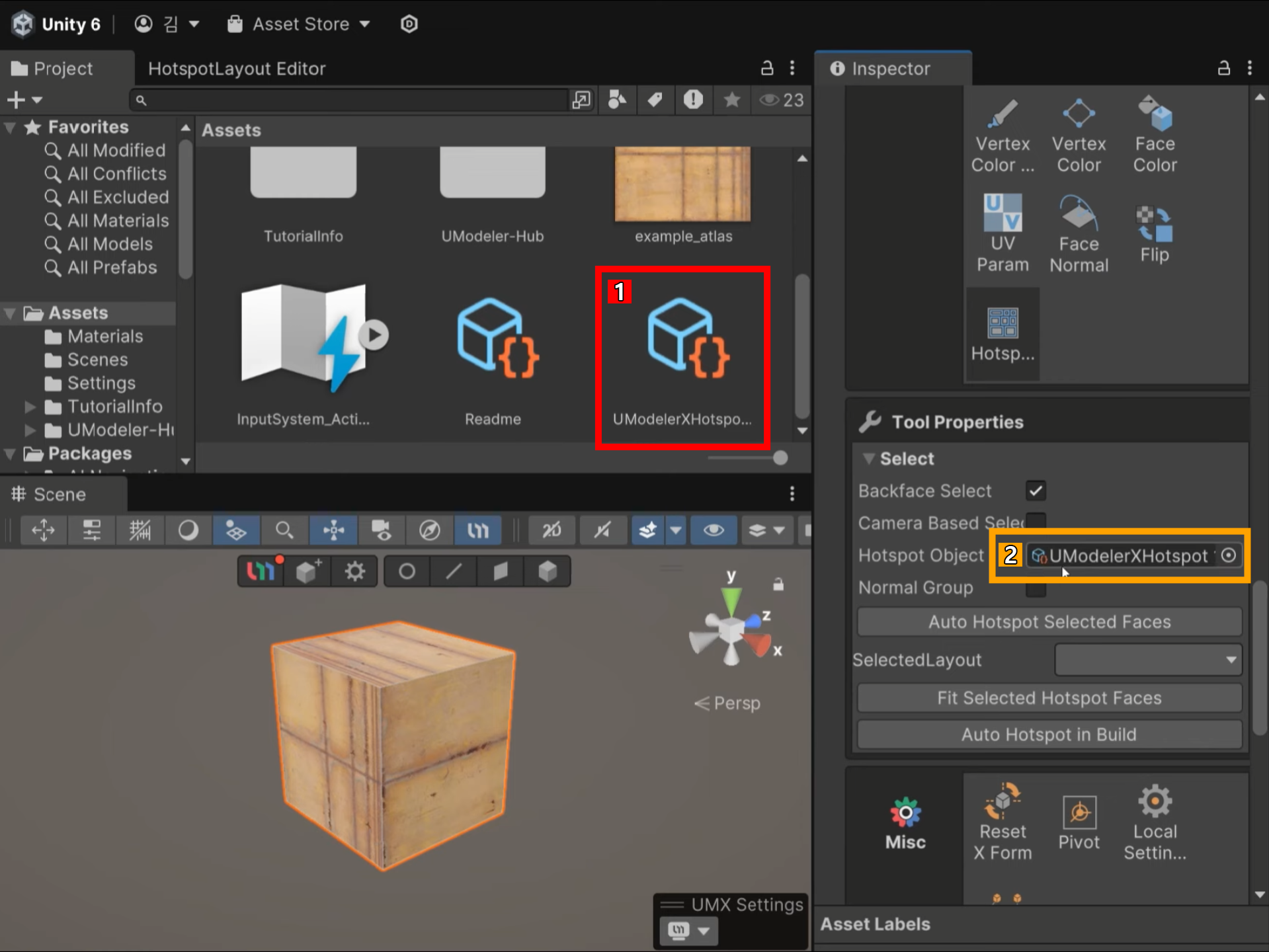Toggle hidden packages visibility count 23

pos(782,100)
